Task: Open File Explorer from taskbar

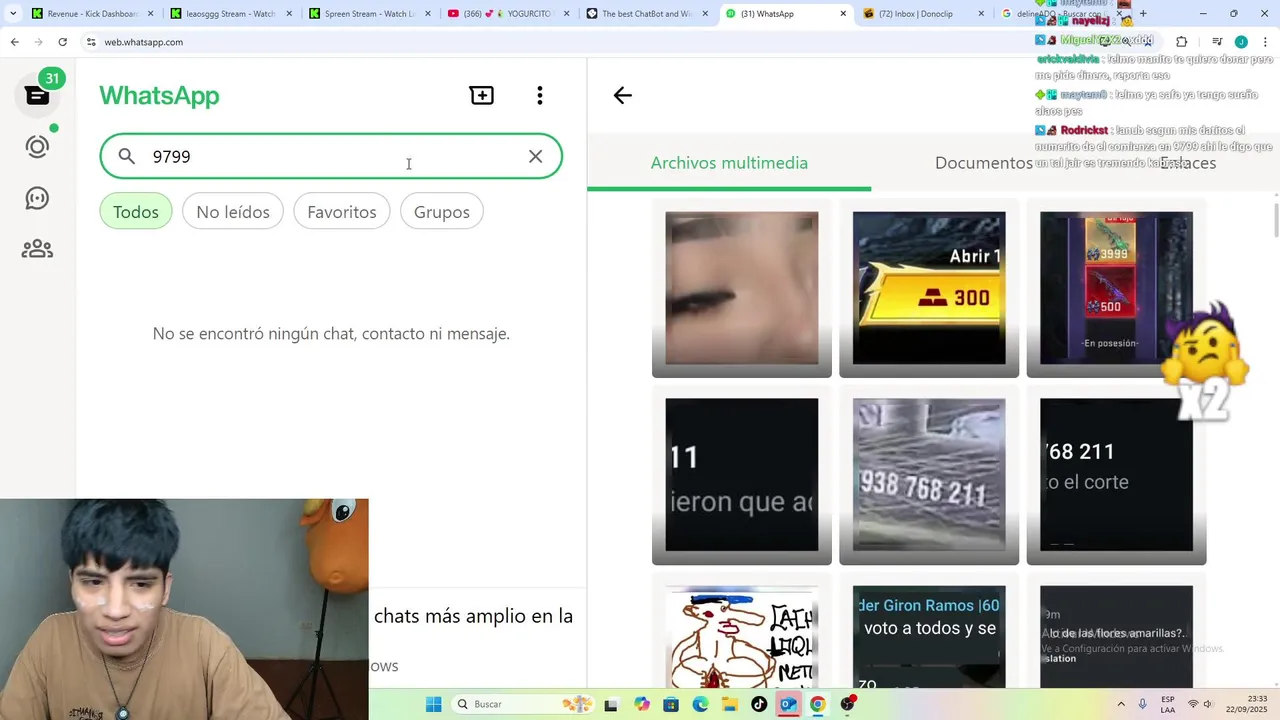Action: (730, 704)
